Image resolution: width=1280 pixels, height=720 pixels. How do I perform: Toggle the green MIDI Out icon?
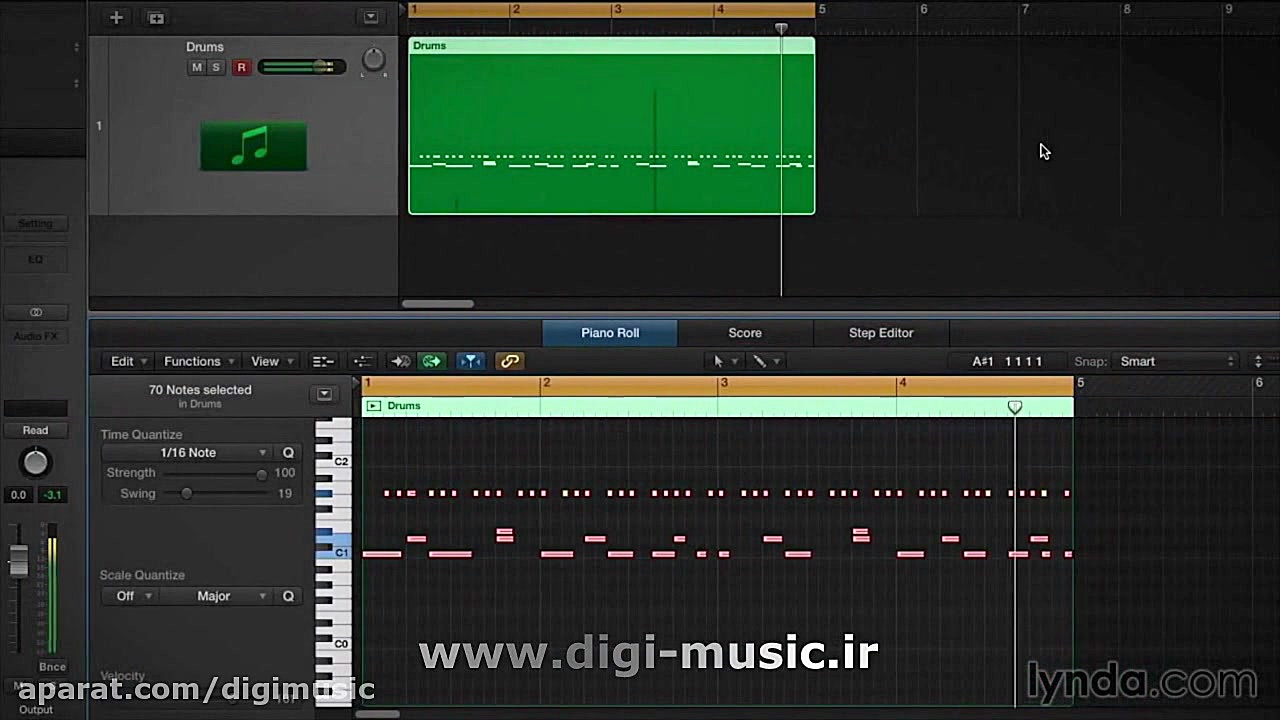pos(432,361)
